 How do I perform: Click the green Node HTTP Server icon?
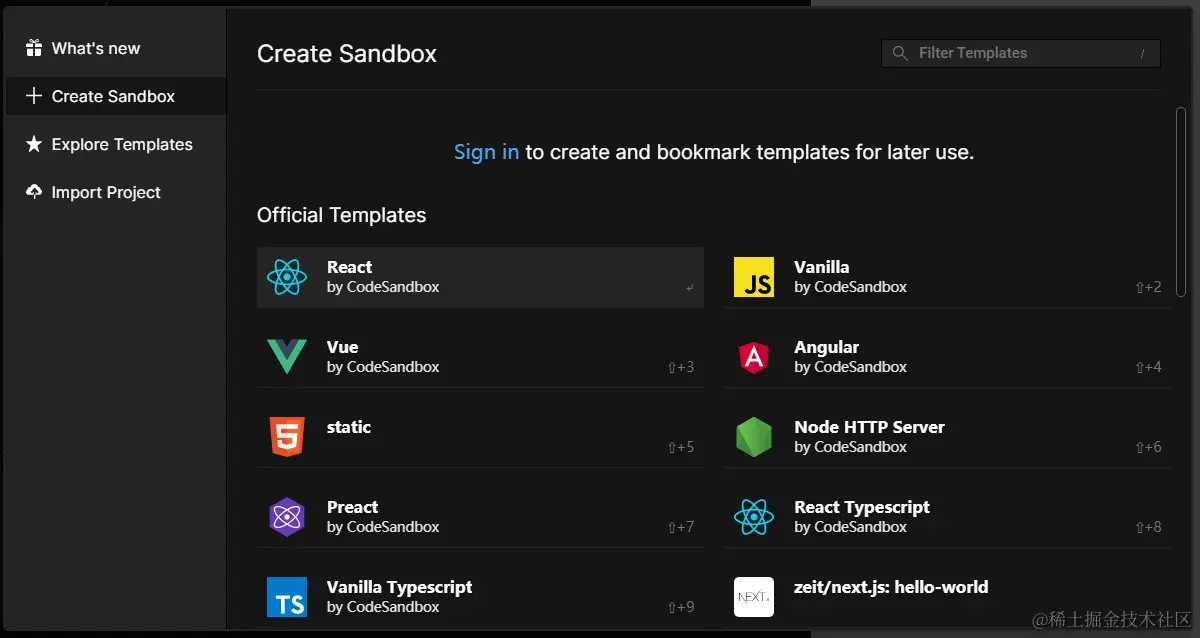[754, 437]
